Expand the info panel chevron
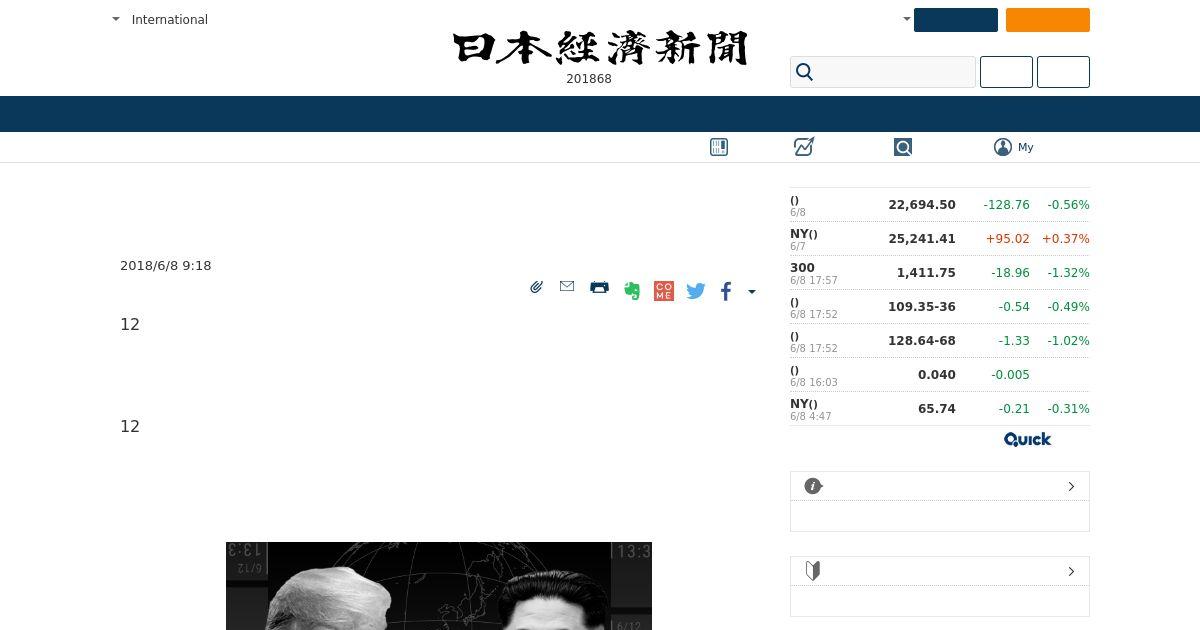The image size is (1200, 630). point(1071,486)
